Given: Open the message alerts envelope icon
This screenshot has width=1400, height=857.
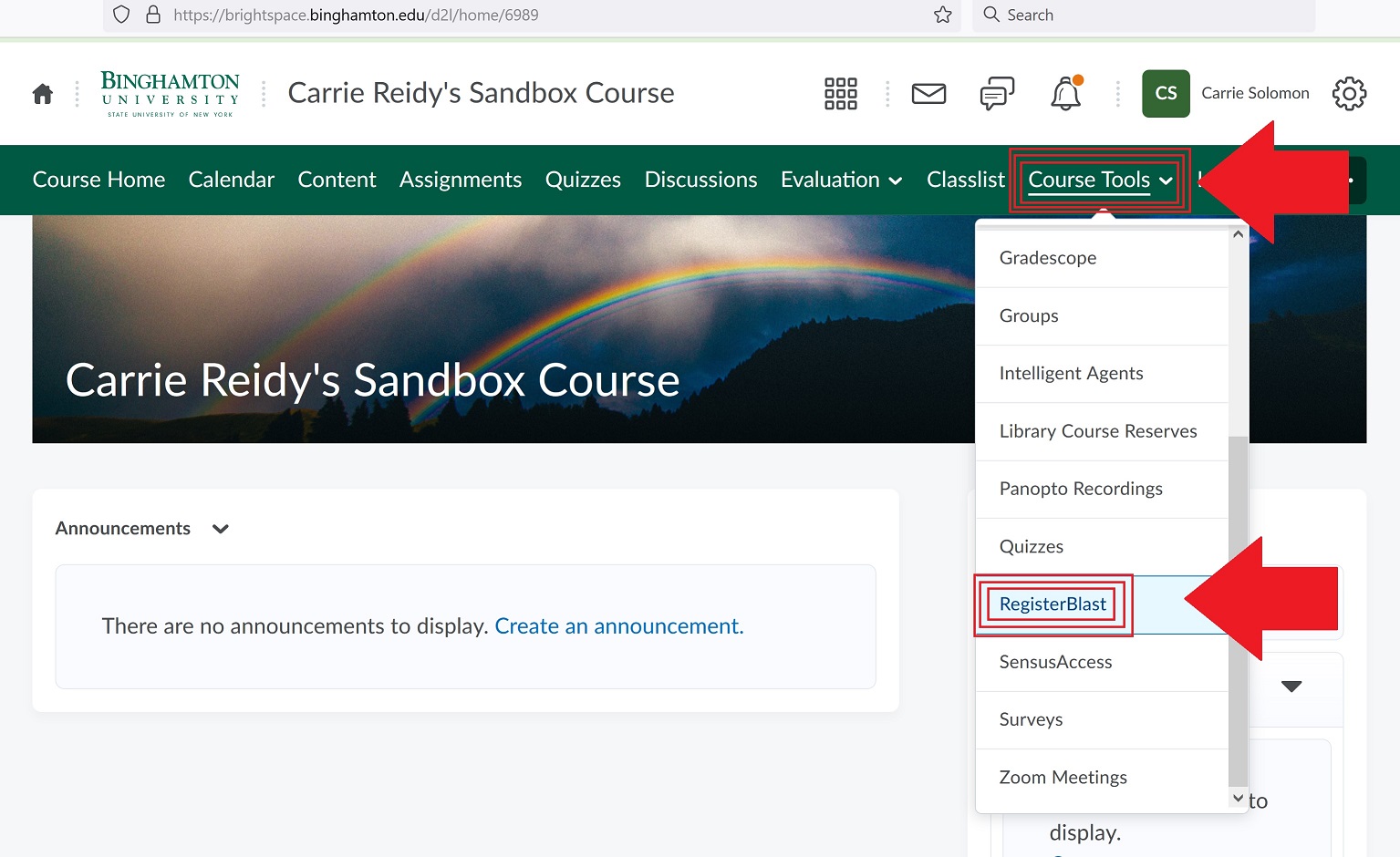Looking at the screenshot, I should point(928,94).
